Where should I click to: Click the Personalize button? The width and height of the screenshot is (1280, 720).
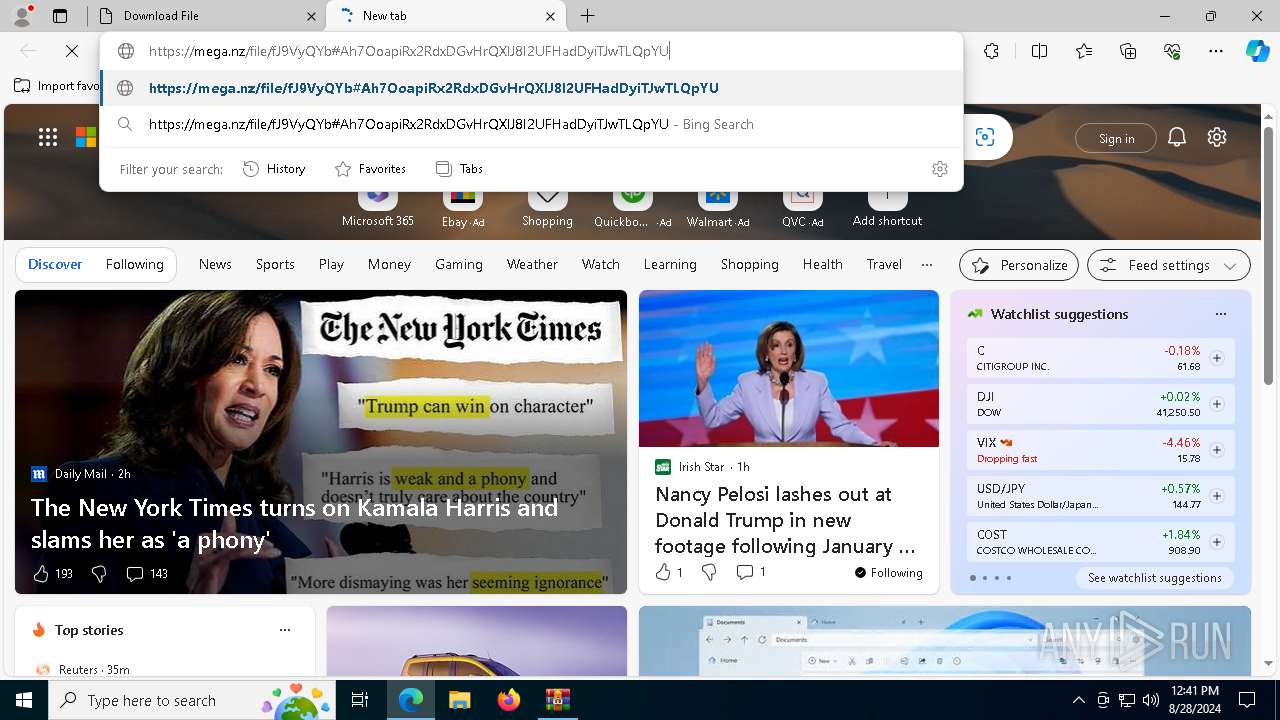pos(1019,265)
